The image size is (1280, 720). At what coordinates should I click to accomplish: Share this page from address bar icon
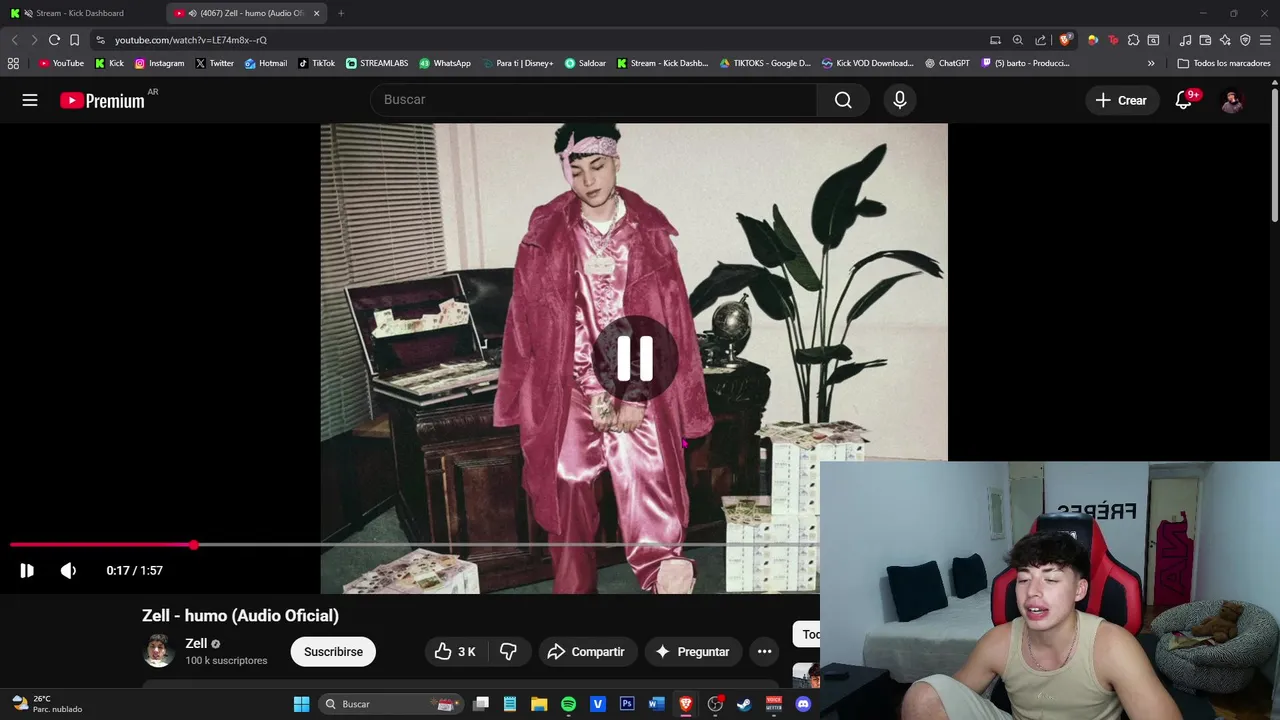[x=1041, y=40]
